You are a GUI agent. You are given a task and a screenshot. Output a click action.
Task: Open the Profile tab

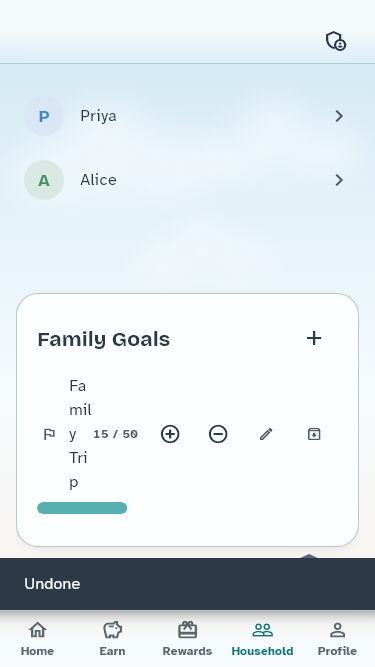[x=337, y=638]
